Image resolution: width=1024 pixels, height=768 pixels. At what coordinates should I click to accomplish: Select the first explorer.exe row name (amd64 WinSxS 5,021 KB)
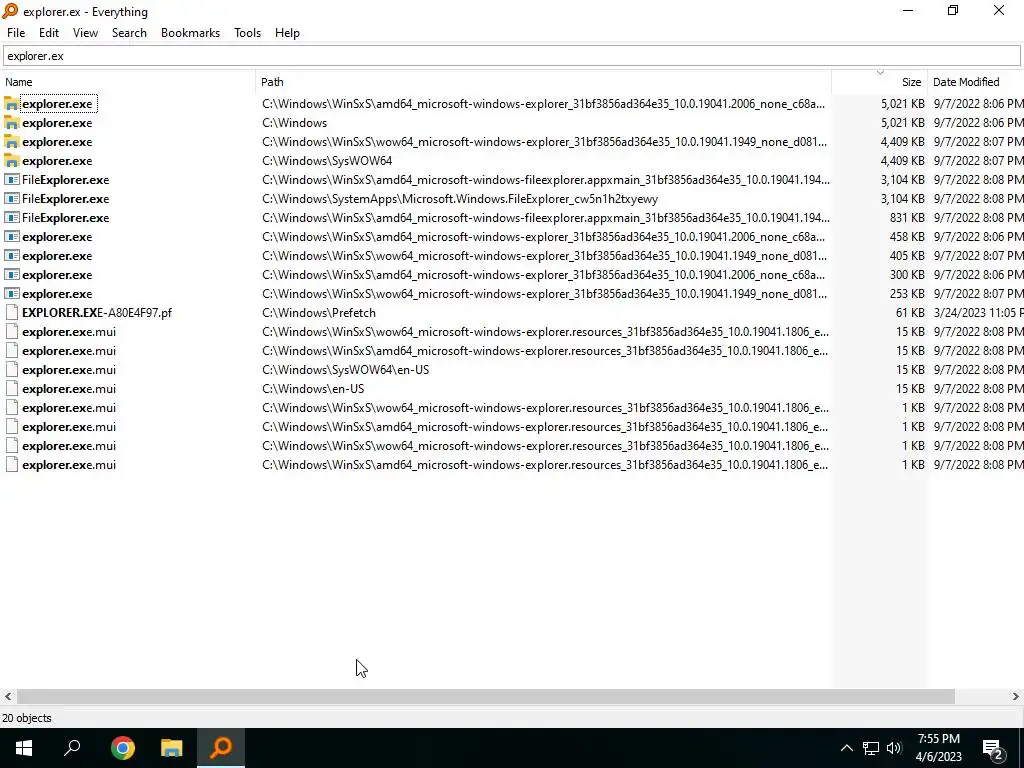pos(57,104)
